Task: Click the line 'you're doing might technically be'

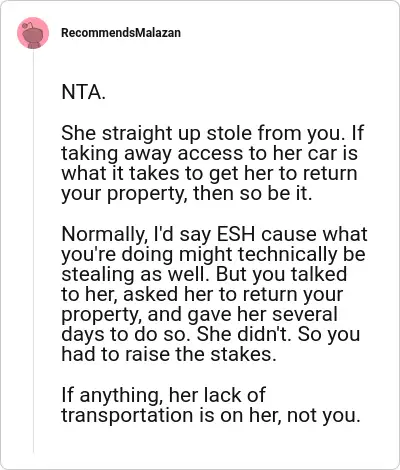Action: (213, 254)
